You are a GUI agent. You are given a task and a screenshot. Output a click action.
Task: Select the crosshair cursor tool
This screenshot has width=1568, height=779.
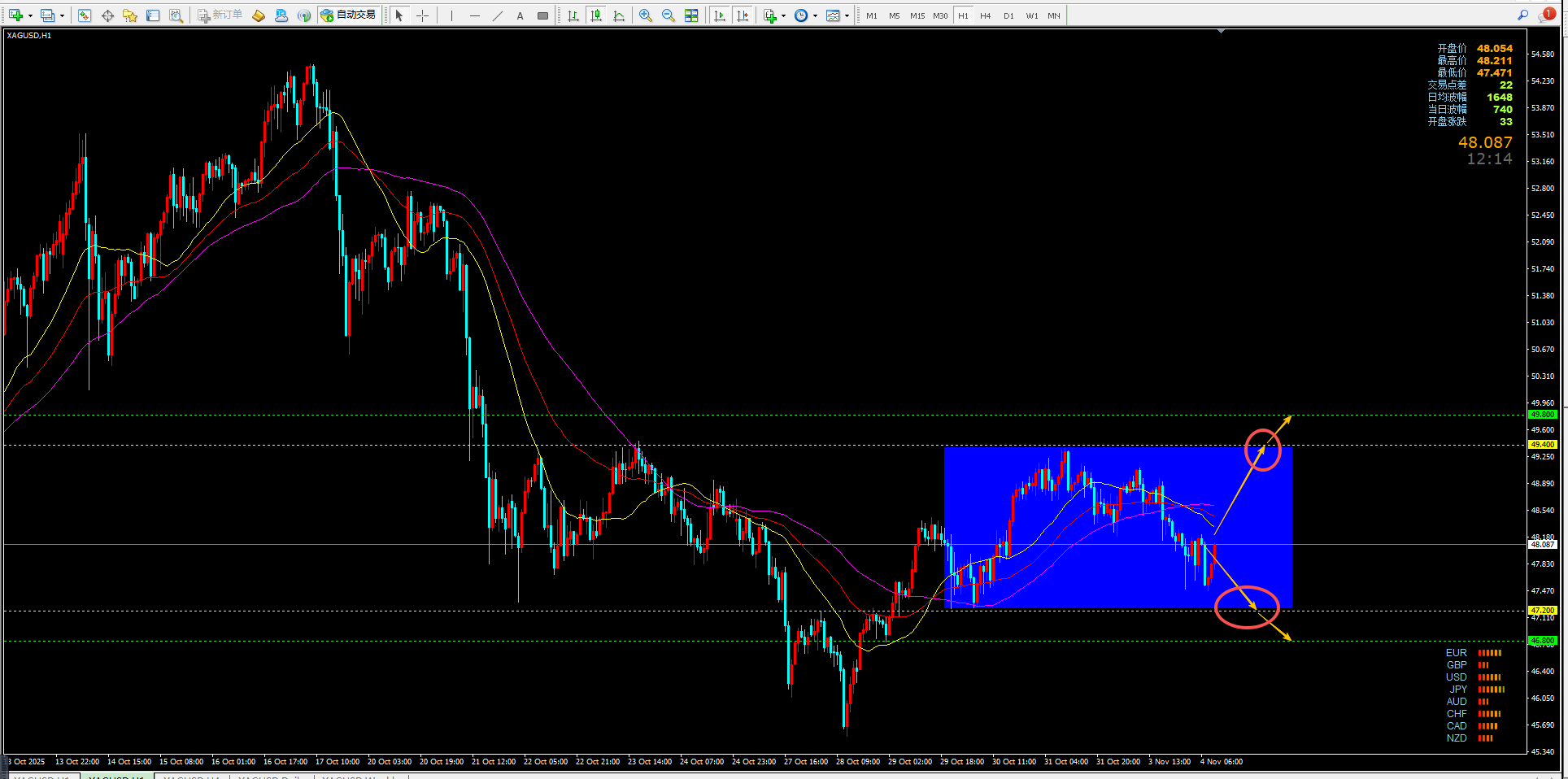point(422,15)
